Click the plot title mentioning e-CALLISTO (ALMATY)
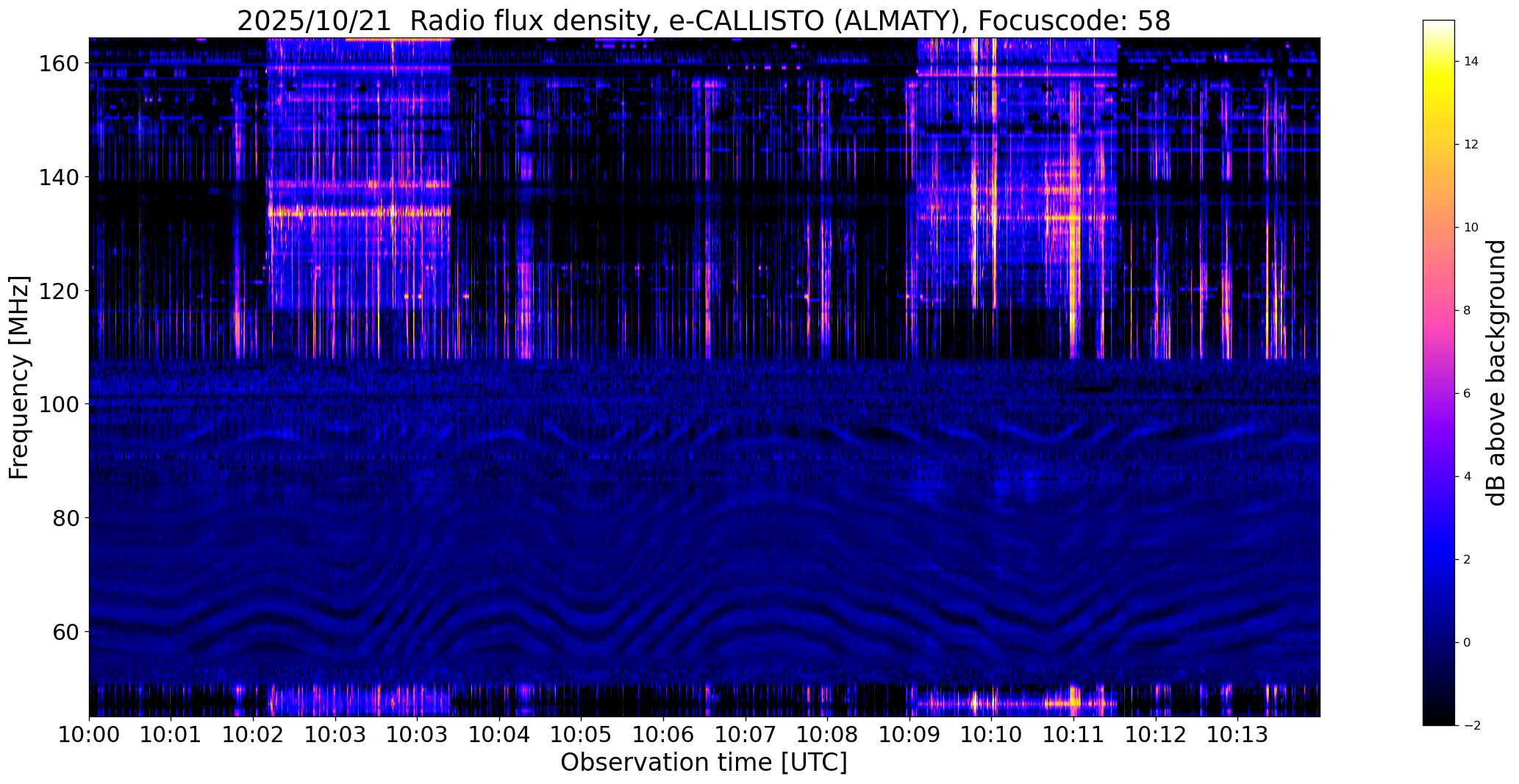 pyautogui.click(x=704, y=21)
